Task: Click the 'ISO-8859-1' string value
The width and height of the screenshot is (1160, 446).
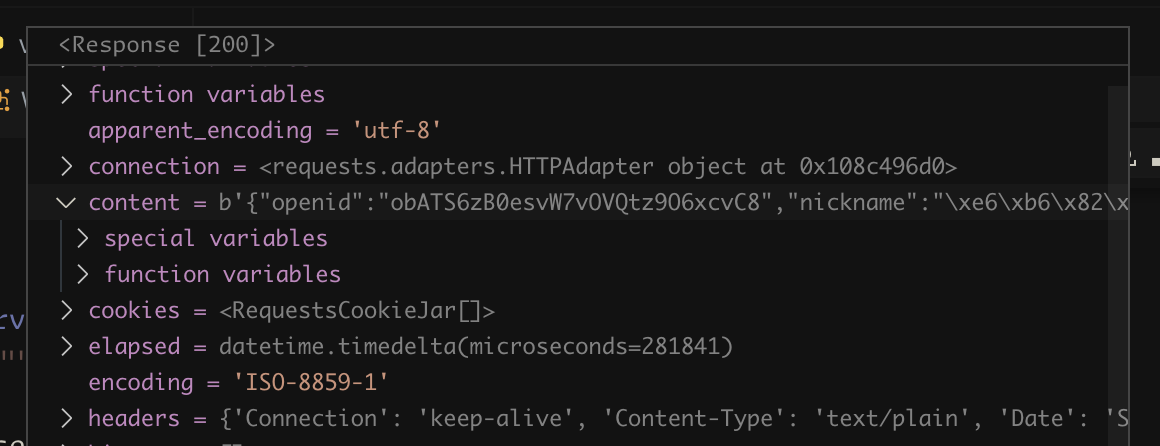Action: tap(310, 383)
